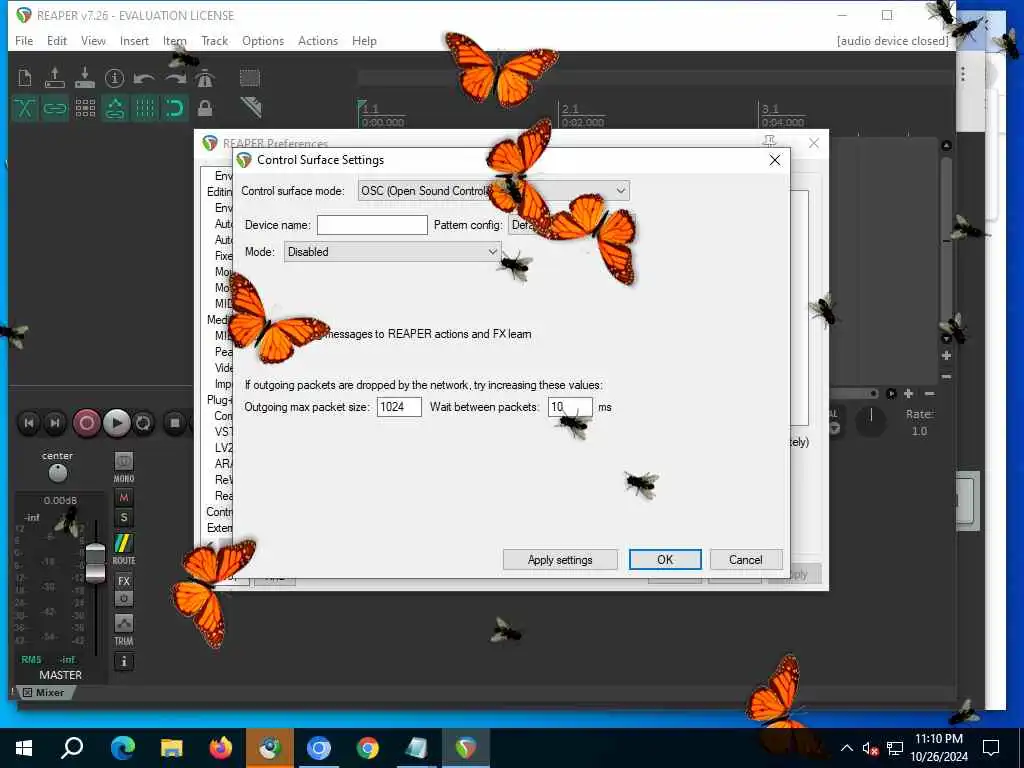Open the Options menu

pos(263,40)
